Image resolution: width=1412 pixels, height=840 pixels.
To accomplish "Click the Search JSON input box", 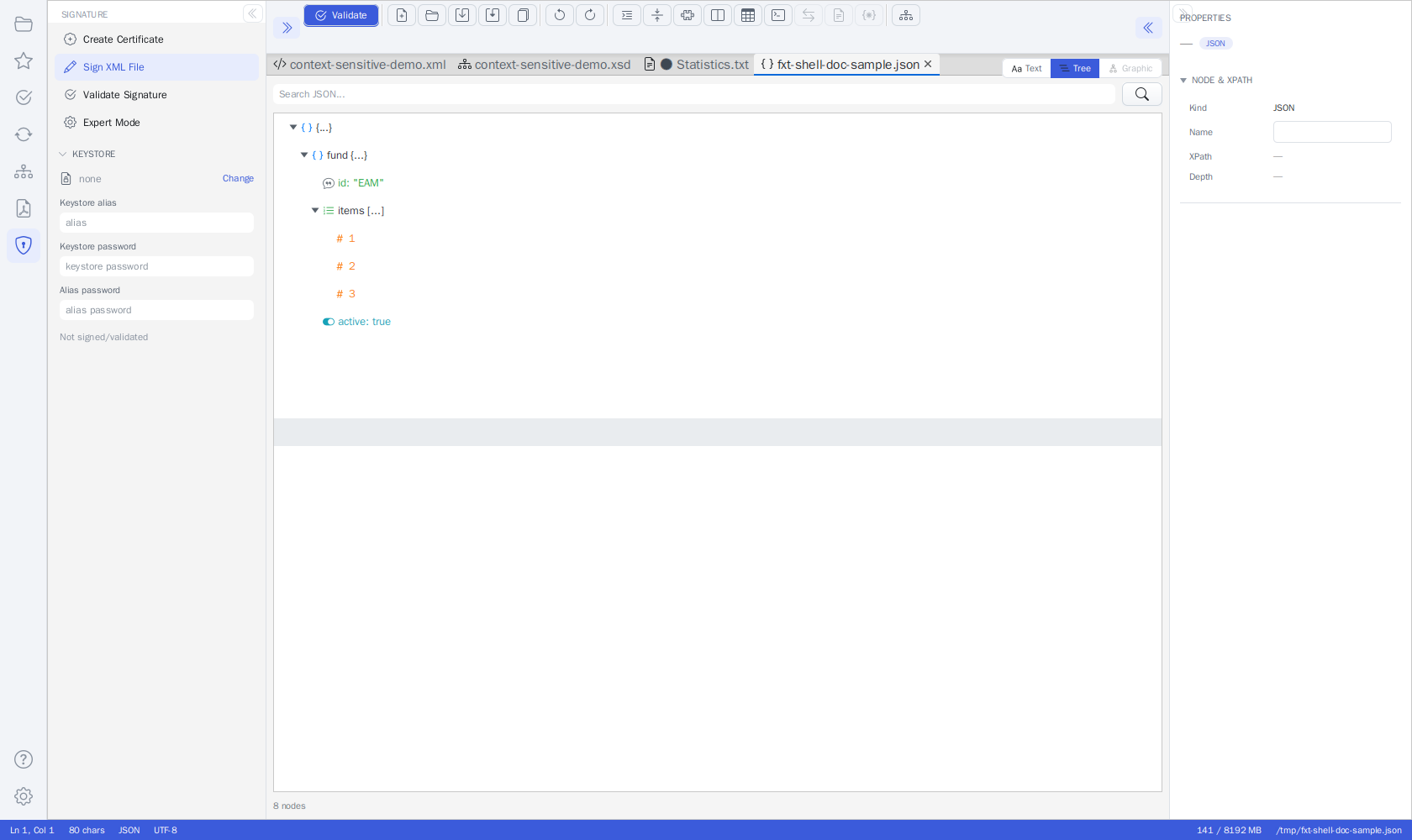I will coord(694,94).
